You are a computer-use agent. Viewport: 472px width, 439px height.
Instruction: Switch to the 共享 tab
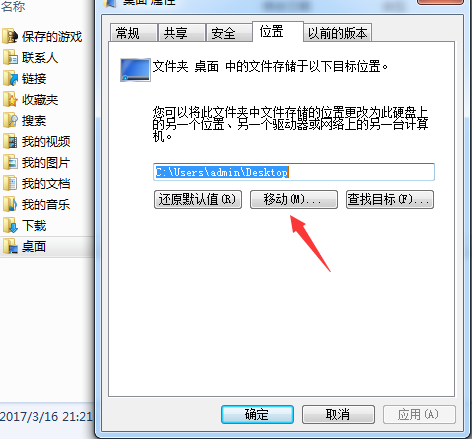182,33
